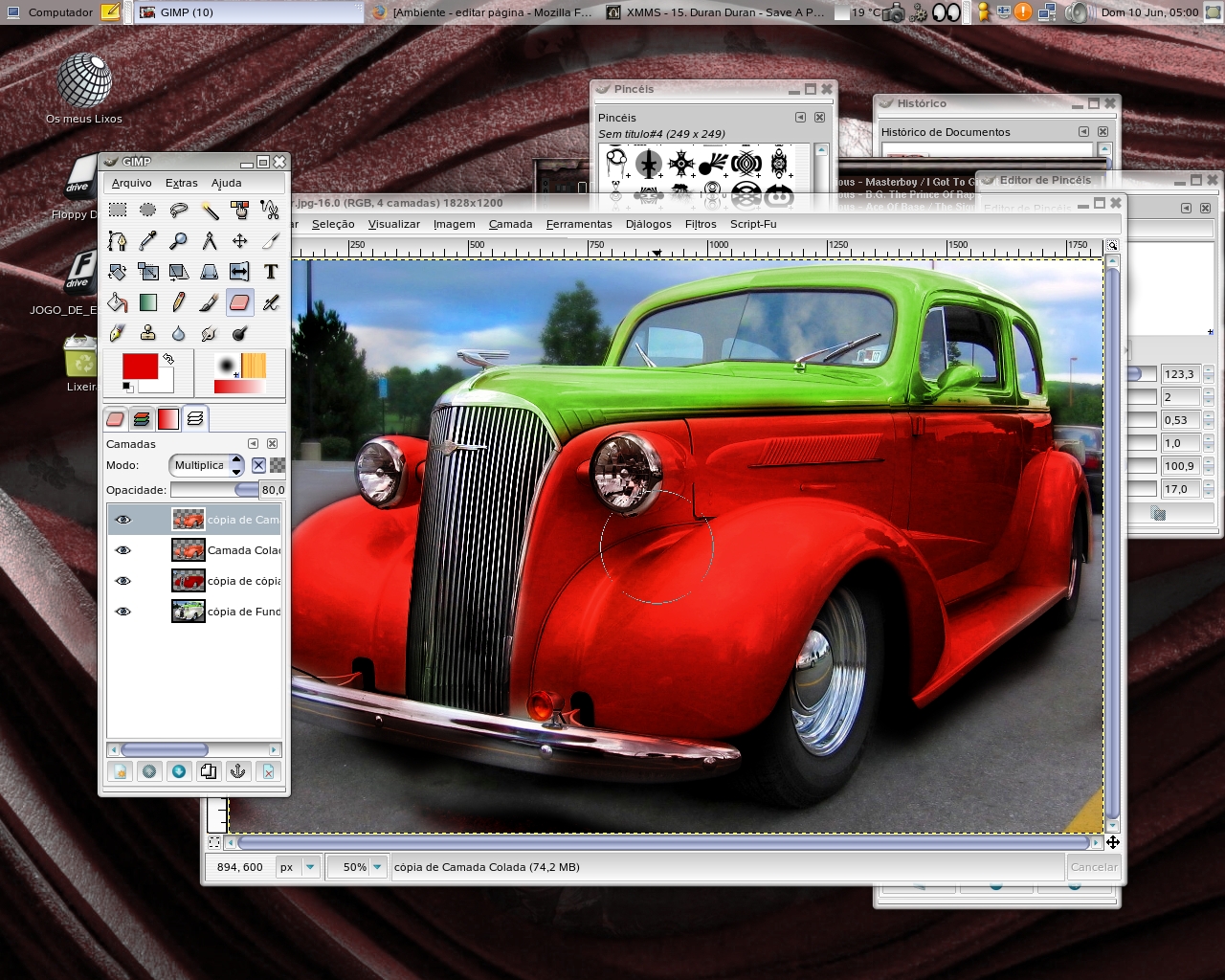1225x980 pixels.
Task: Choose the Zoom magnifier tool
Action: [179, 241]
